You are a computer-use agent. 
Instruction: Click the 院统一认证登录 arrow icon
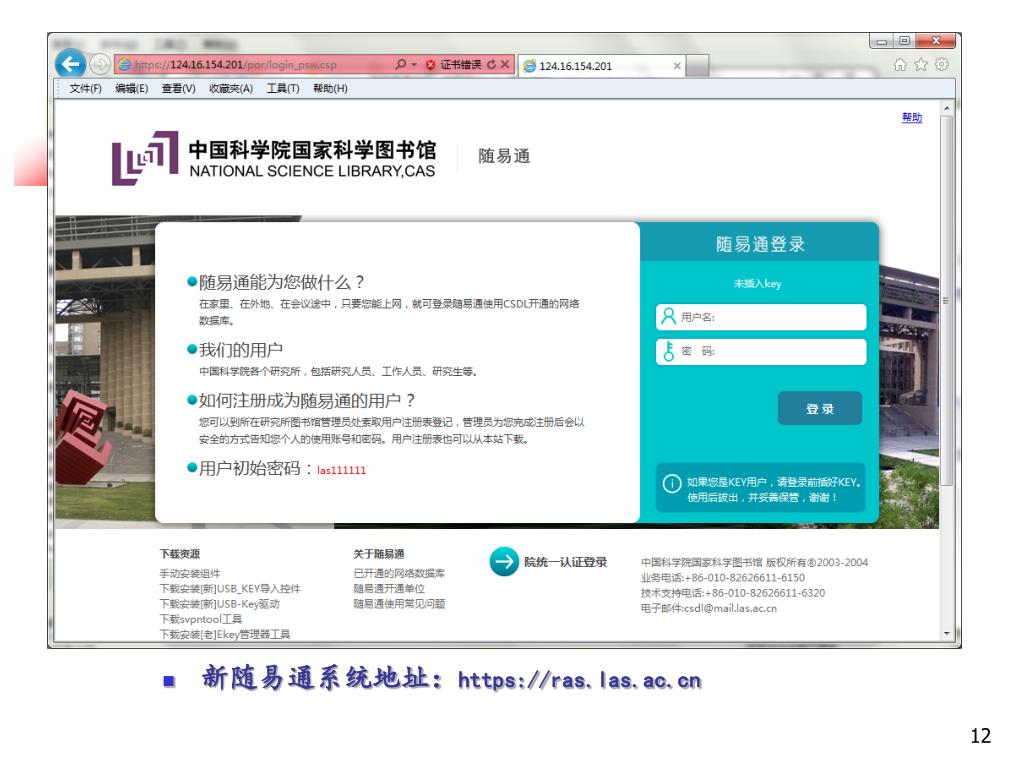[504, 562]
